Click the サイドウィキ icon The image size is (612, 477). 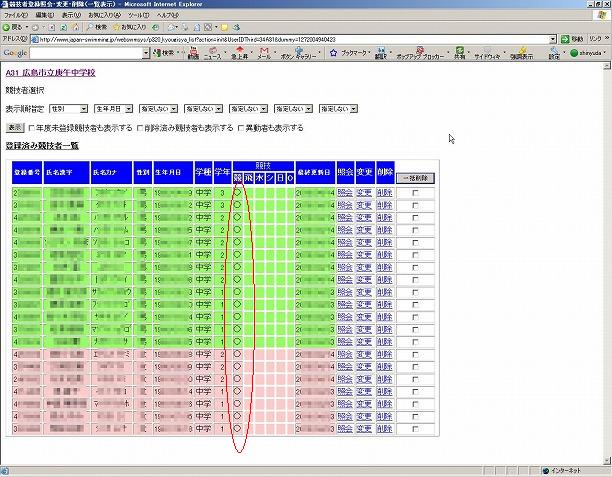(x=487, y=53)
